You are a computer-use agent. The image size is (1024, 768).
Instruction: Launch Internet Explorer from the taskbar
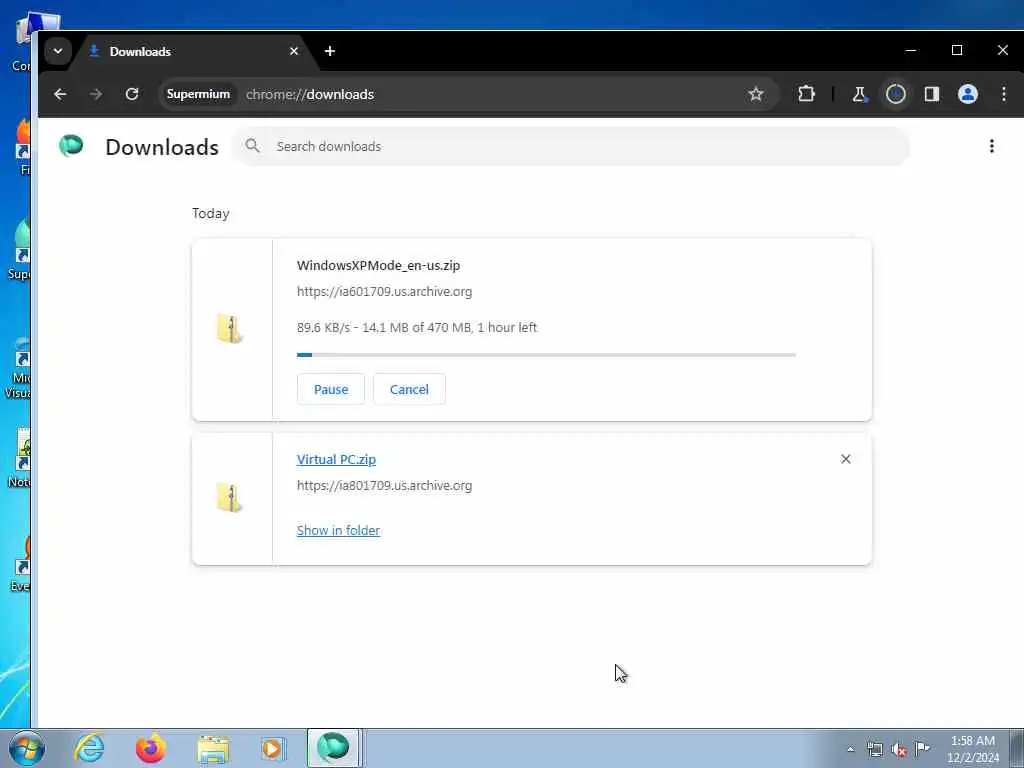click(89, 748)
